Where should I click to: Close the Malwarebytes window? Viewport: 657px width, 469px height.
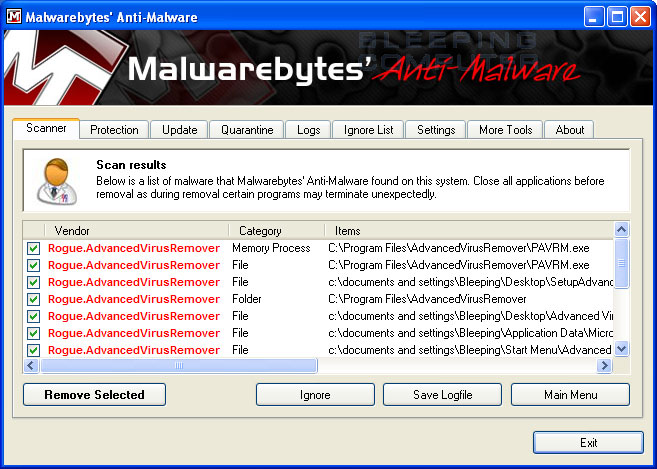pyautogui.click(x=641, y=17)
